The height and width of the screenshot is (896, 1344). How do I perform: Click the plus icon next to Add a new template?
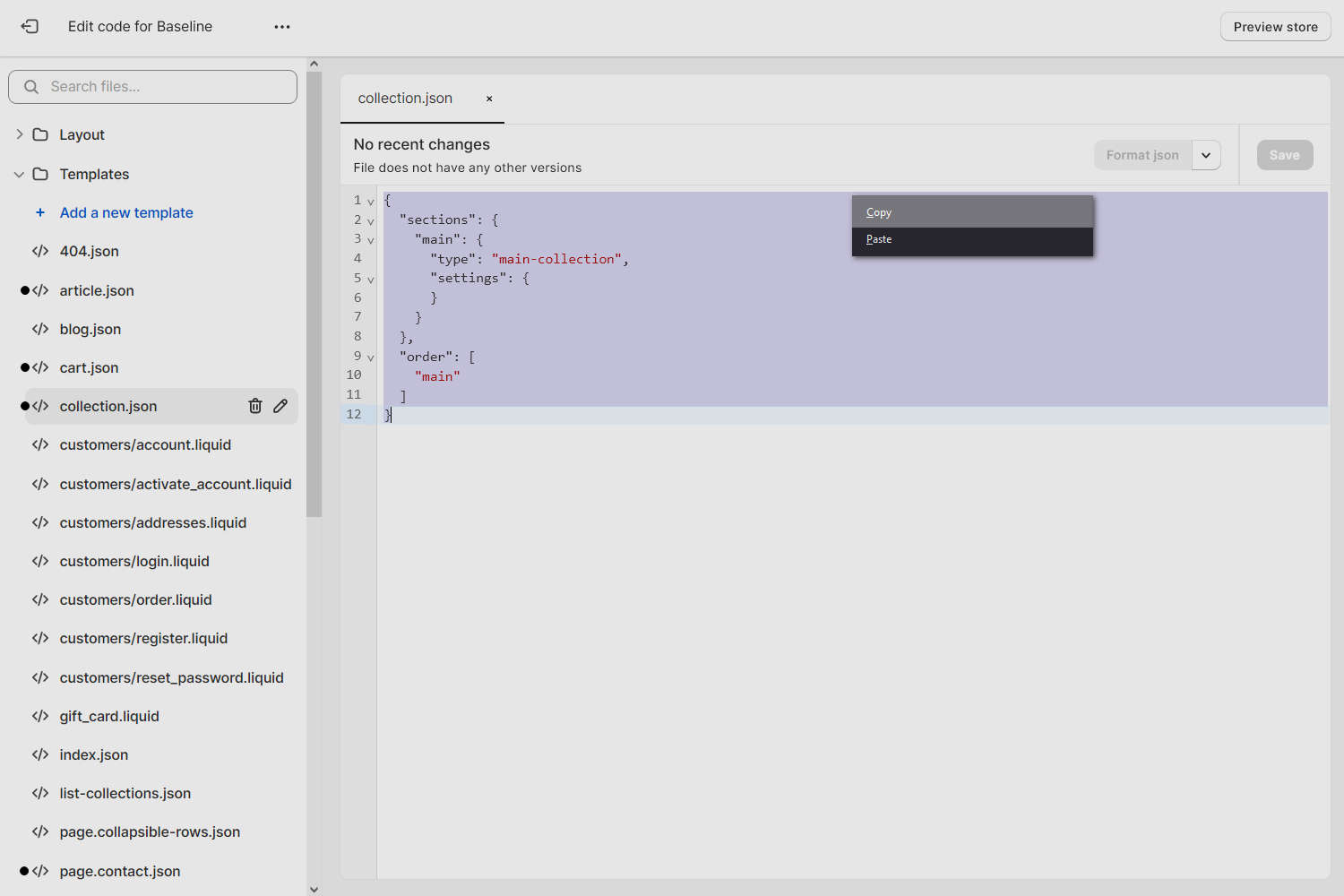[39, 212]
